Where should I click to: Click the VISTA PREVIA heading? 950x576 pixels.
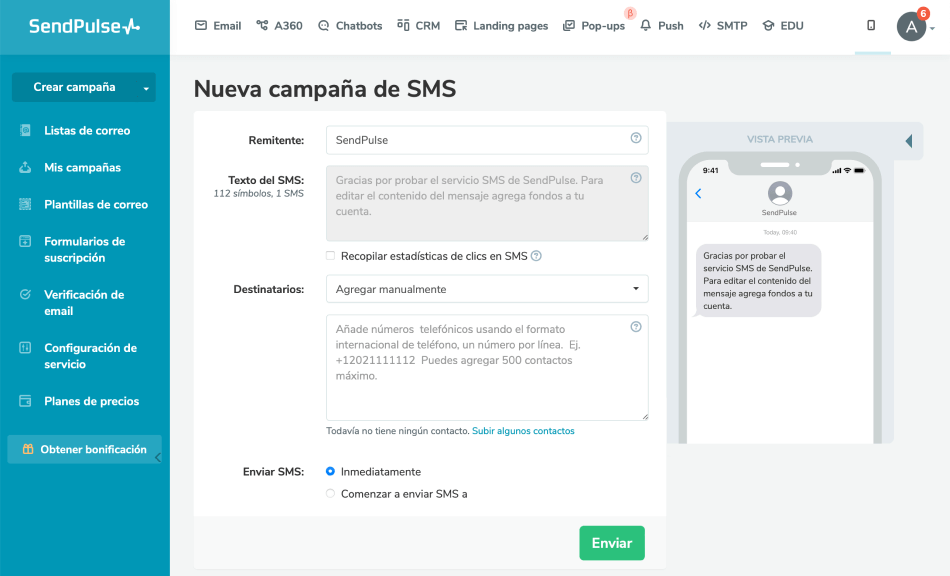(x=780, y=139)
